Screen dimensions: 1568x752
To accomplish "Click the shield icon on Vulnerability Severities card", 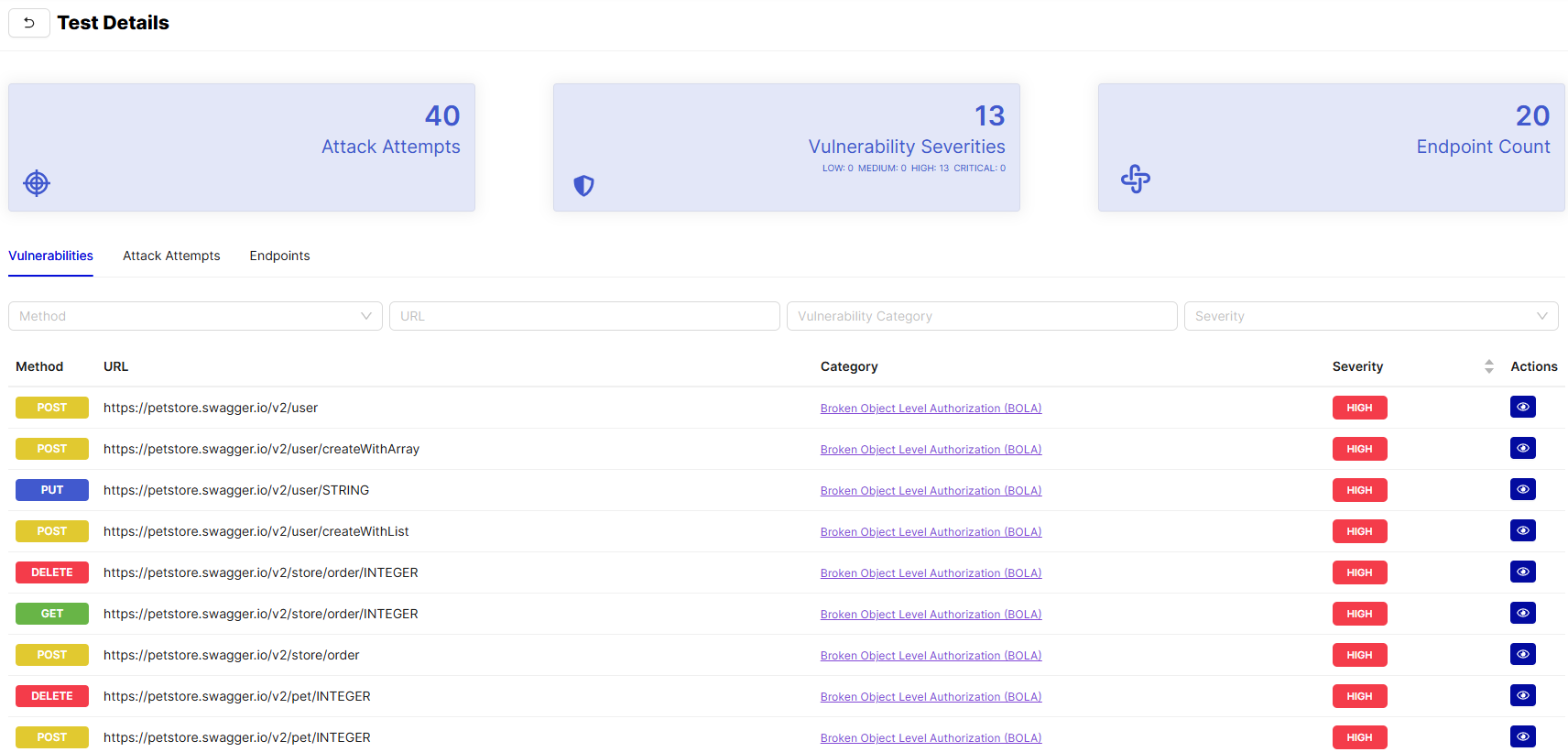I will tap(583, 186).
